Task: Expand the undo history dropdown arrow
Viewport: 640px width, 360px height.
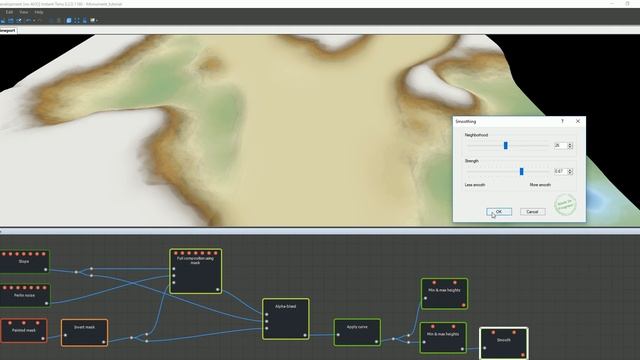Action: 34,20
